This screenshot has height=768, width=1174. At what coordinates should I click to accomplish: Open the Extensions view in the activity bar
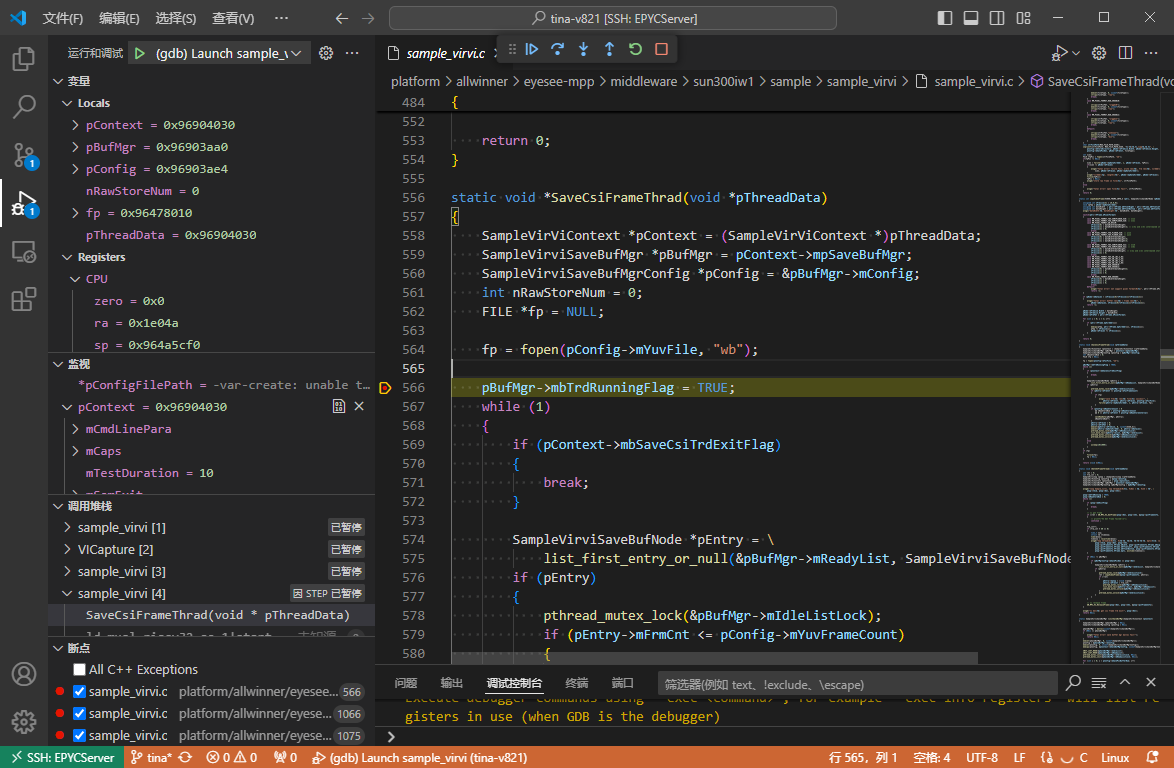[x=24, y=299]
